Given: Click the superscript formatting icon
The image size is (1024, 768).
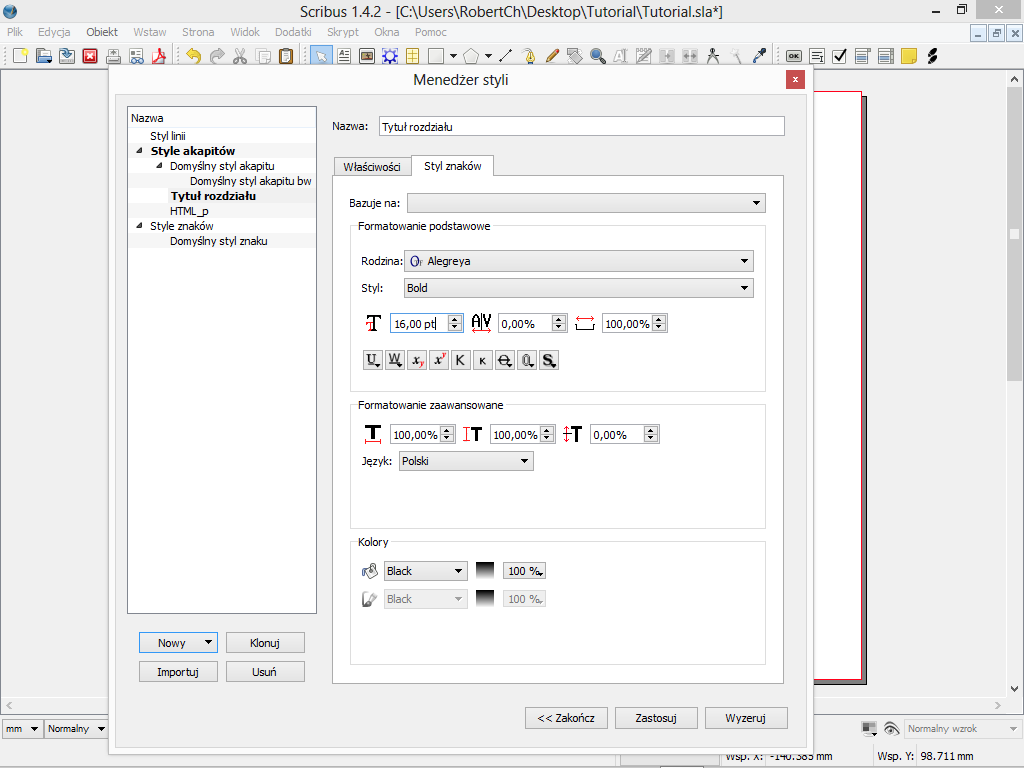Looking at the screenshot, I should [439, 360].
